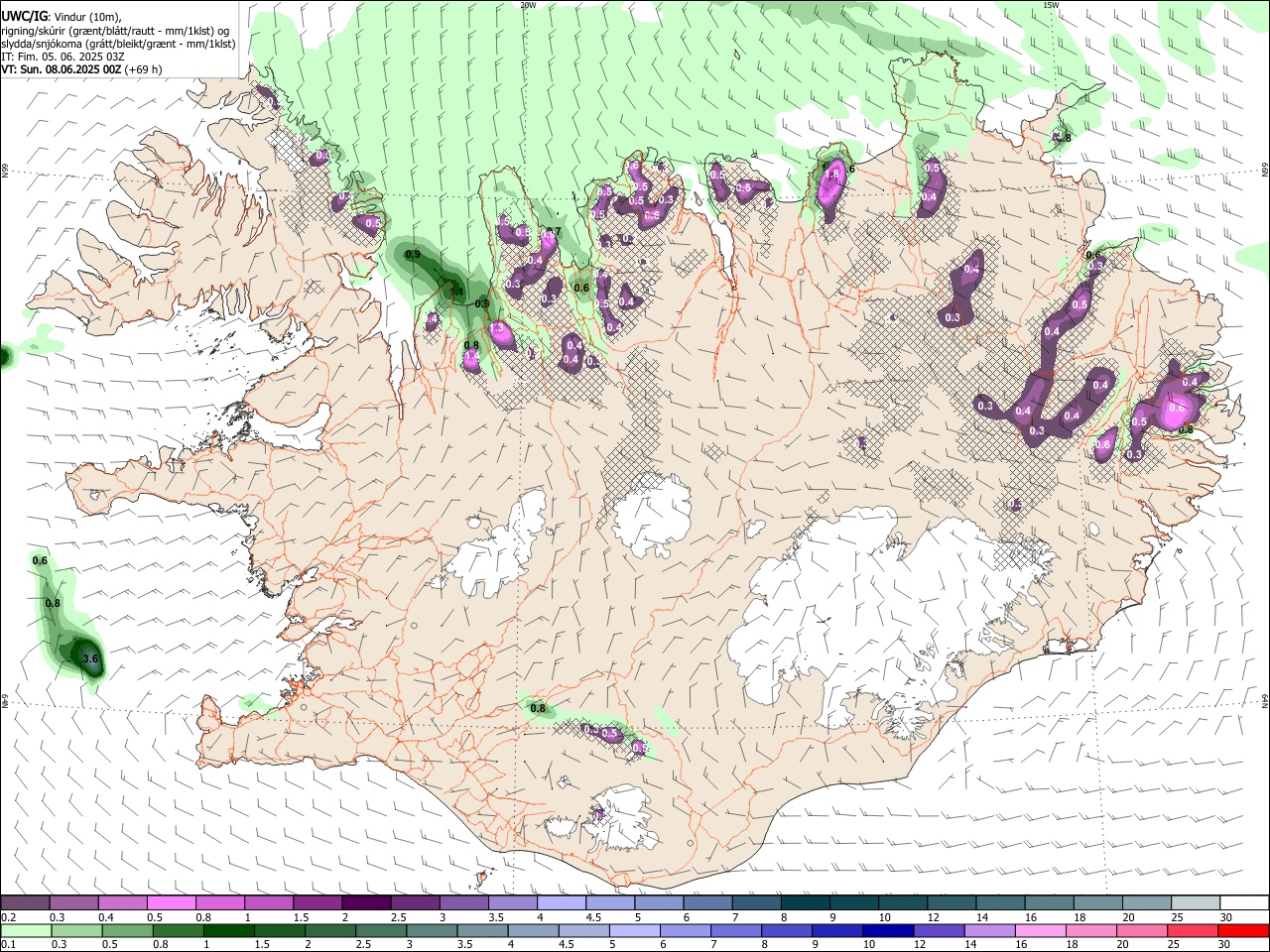Click the '1.8' value on the map
The image size is (1270, 952).
coord(833,174)
